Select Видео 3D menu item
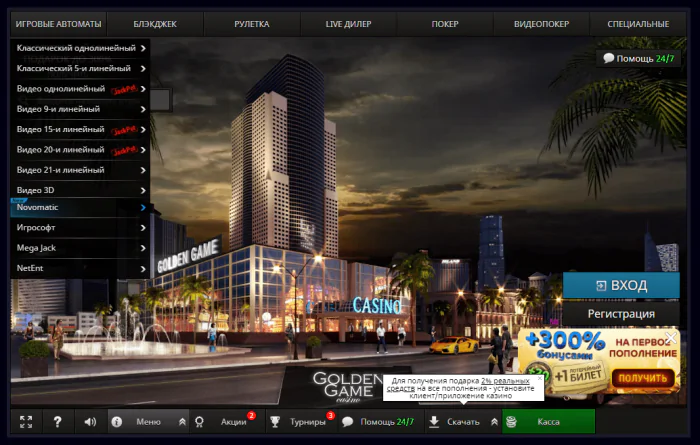Viewport: 700px width, 445px height. [80, 190]
